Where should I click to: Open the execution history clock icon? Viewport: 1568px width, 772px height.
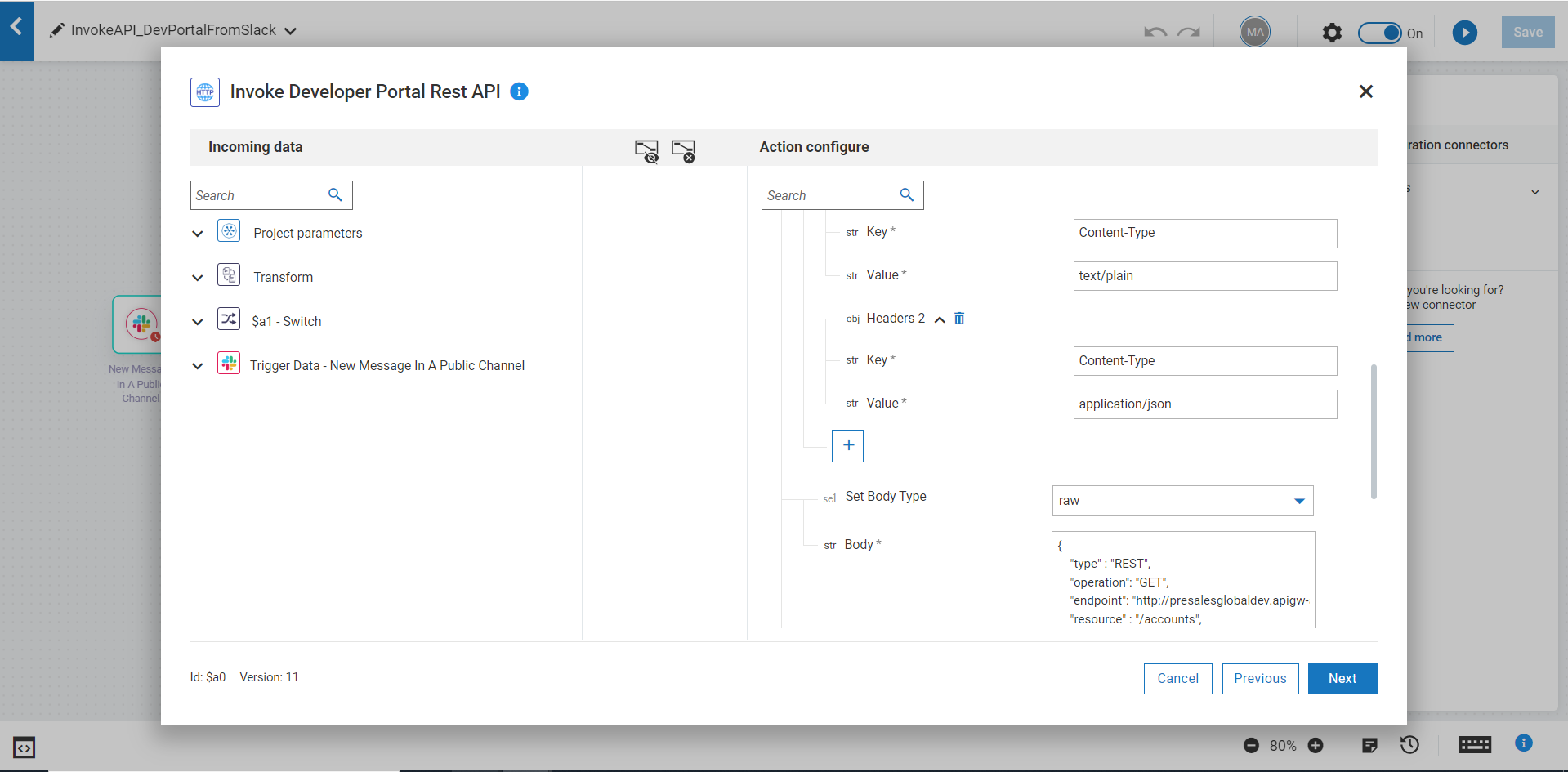coord(1409,745)
